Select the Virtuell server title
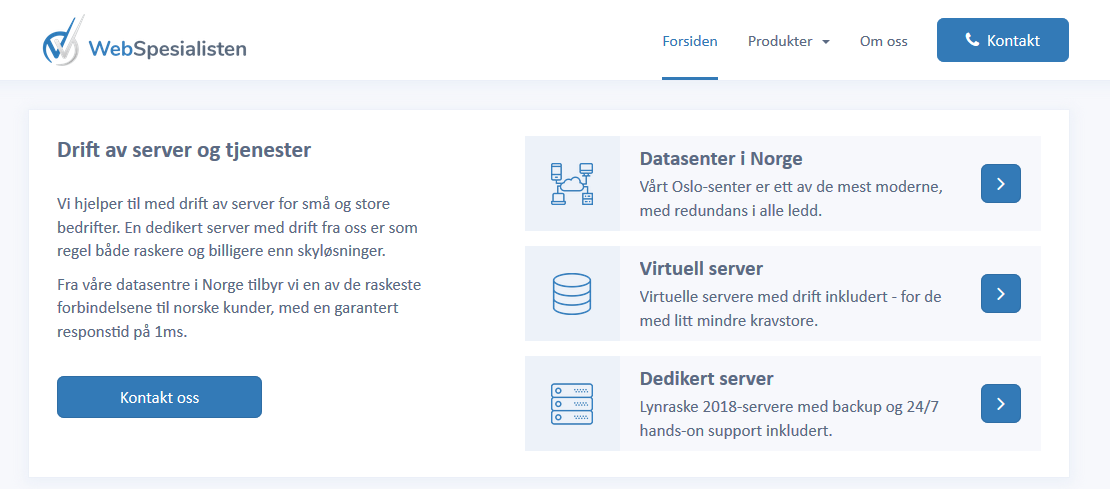This screenshot has width=1110, height=489. point(701,269)
